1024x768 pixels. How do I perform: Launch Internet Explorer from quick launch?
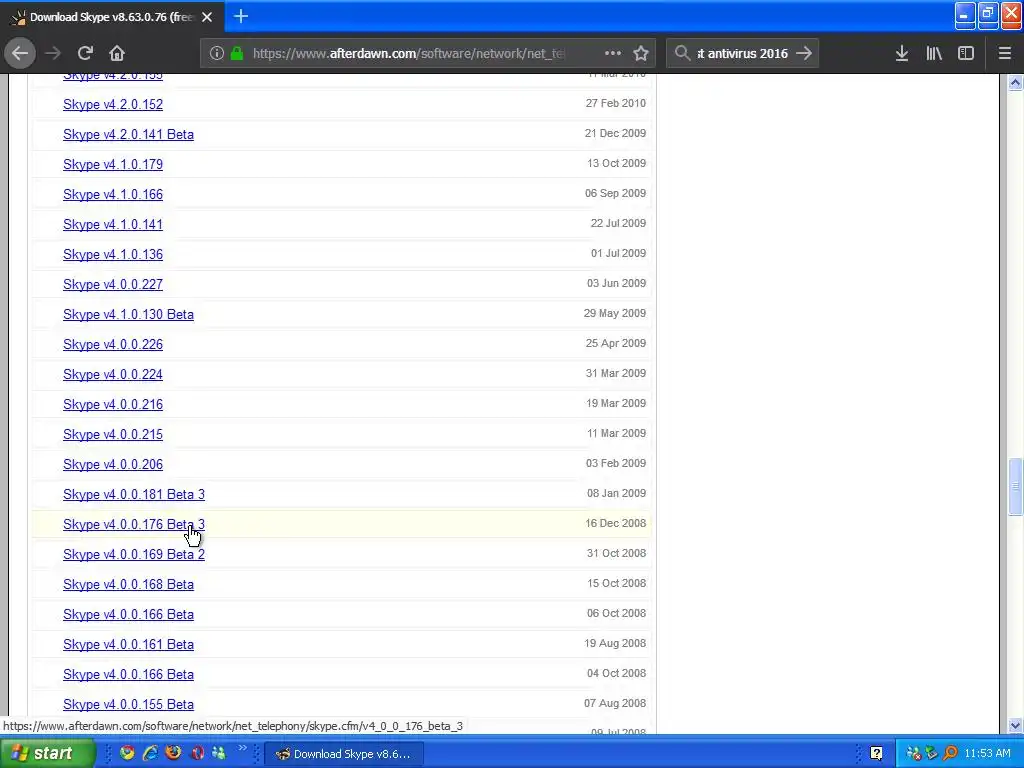tap(150, 754)
